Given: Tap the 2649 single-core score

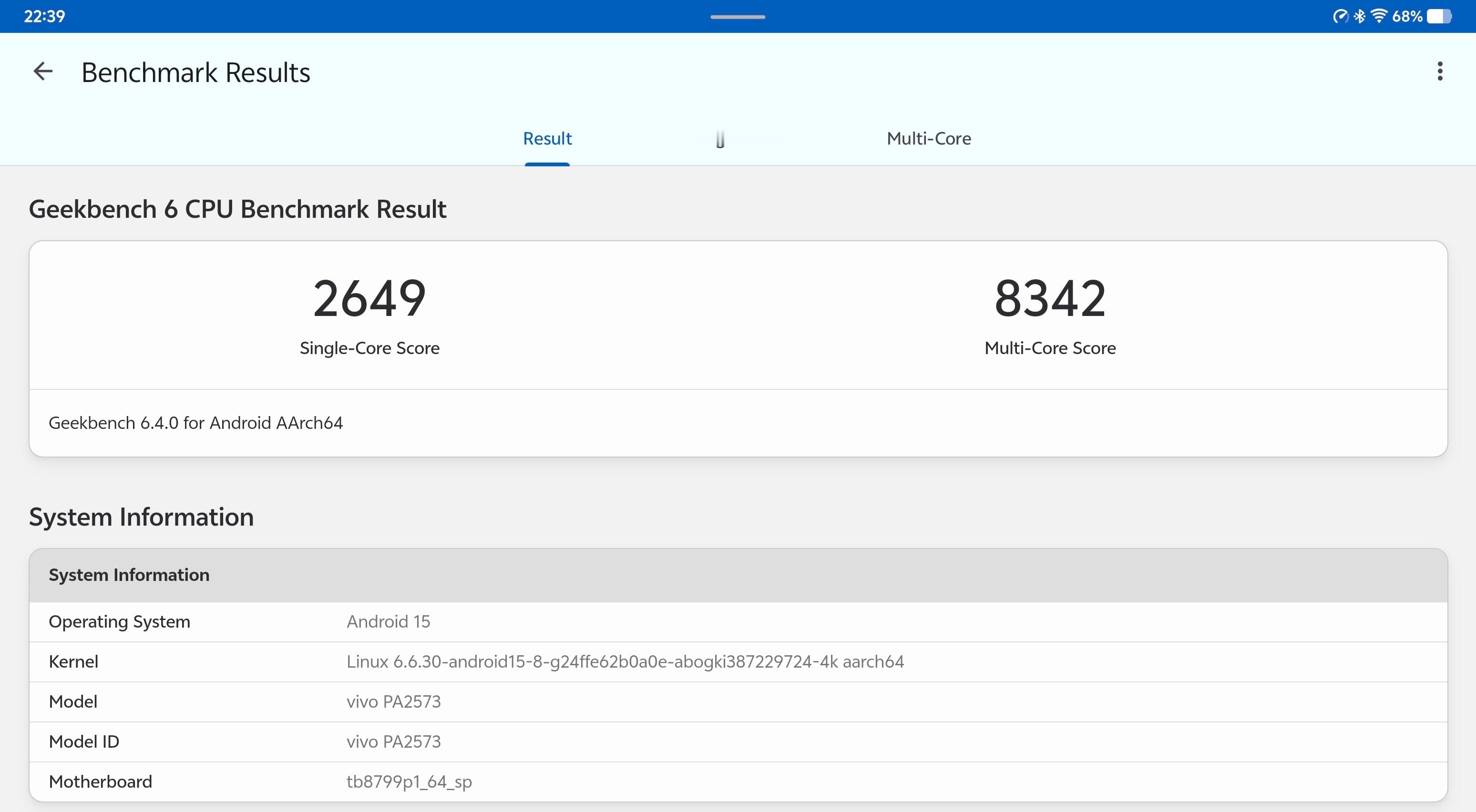Looking at the screenshot, I should click(x=369, y=298).
